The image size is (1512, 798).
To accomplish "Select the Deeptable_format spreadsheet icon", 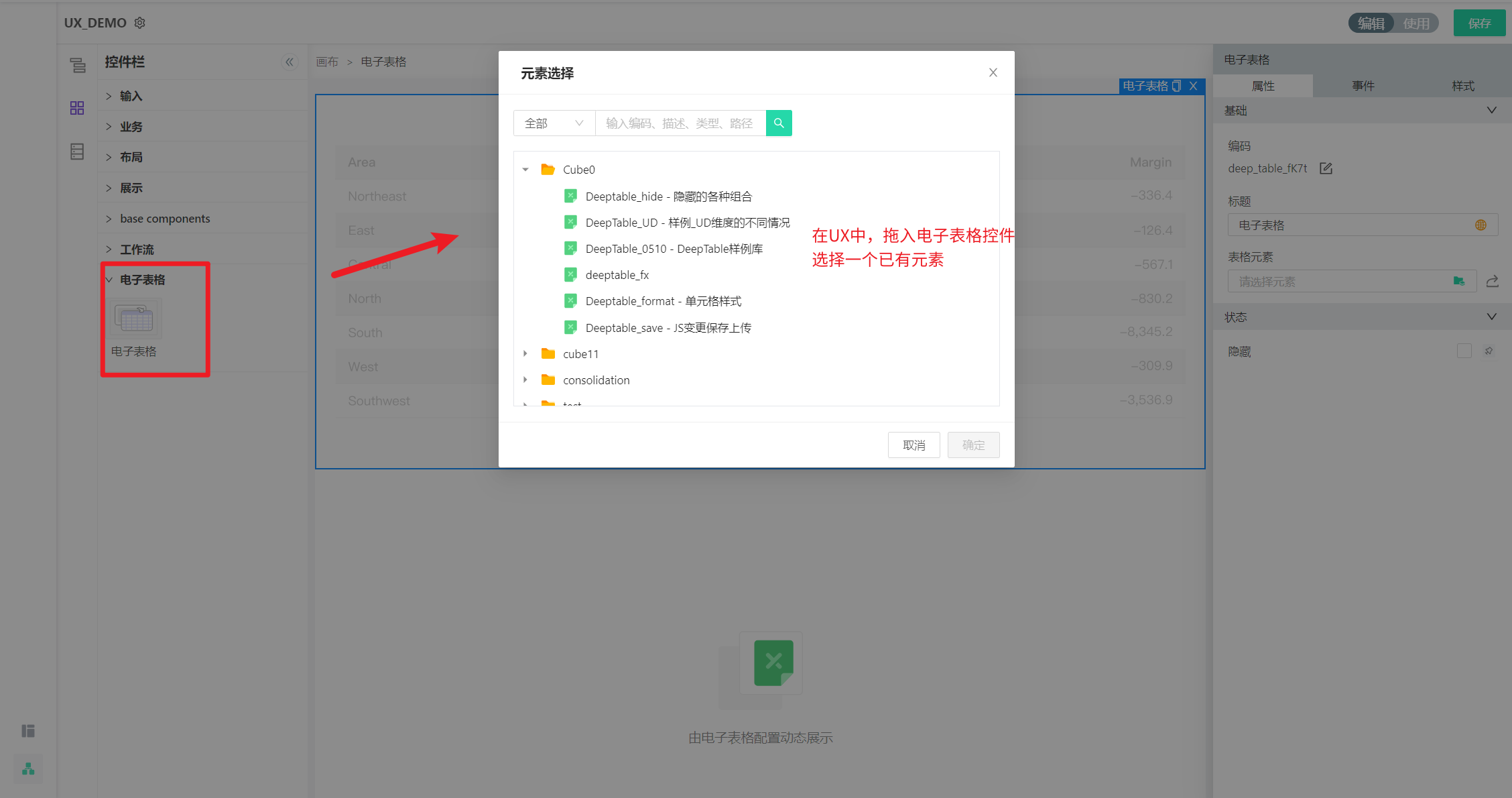I will [570, 300].
